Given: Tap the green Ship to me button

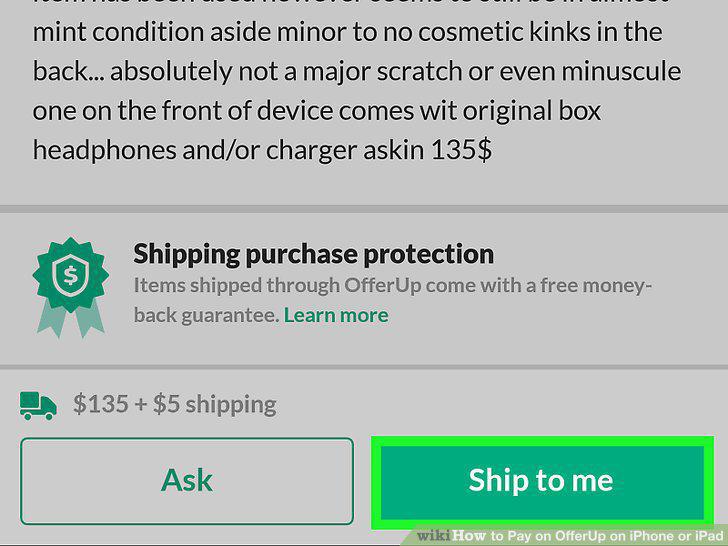Looking at the screenshot, I should point(542,482).
